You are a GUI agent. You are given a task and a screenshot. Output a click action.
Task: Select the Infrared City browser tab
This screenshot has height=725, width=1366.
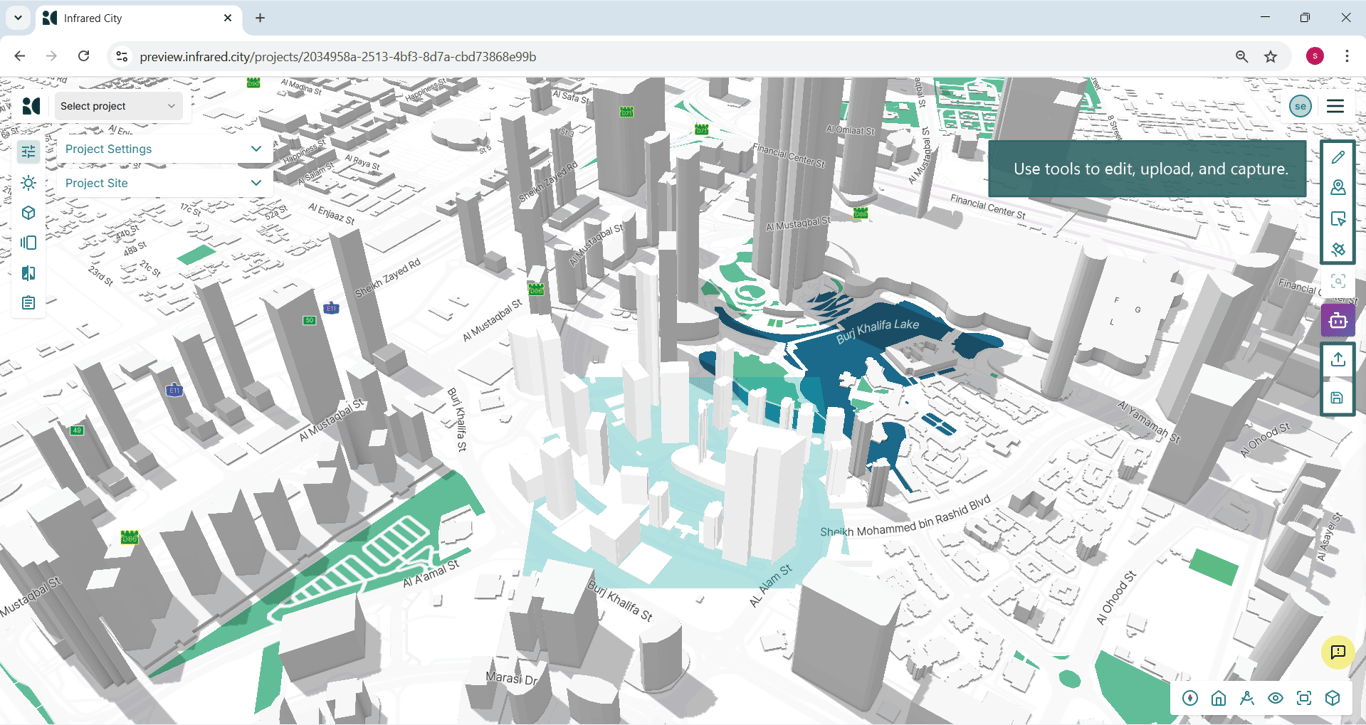click(x=137, y=18)
